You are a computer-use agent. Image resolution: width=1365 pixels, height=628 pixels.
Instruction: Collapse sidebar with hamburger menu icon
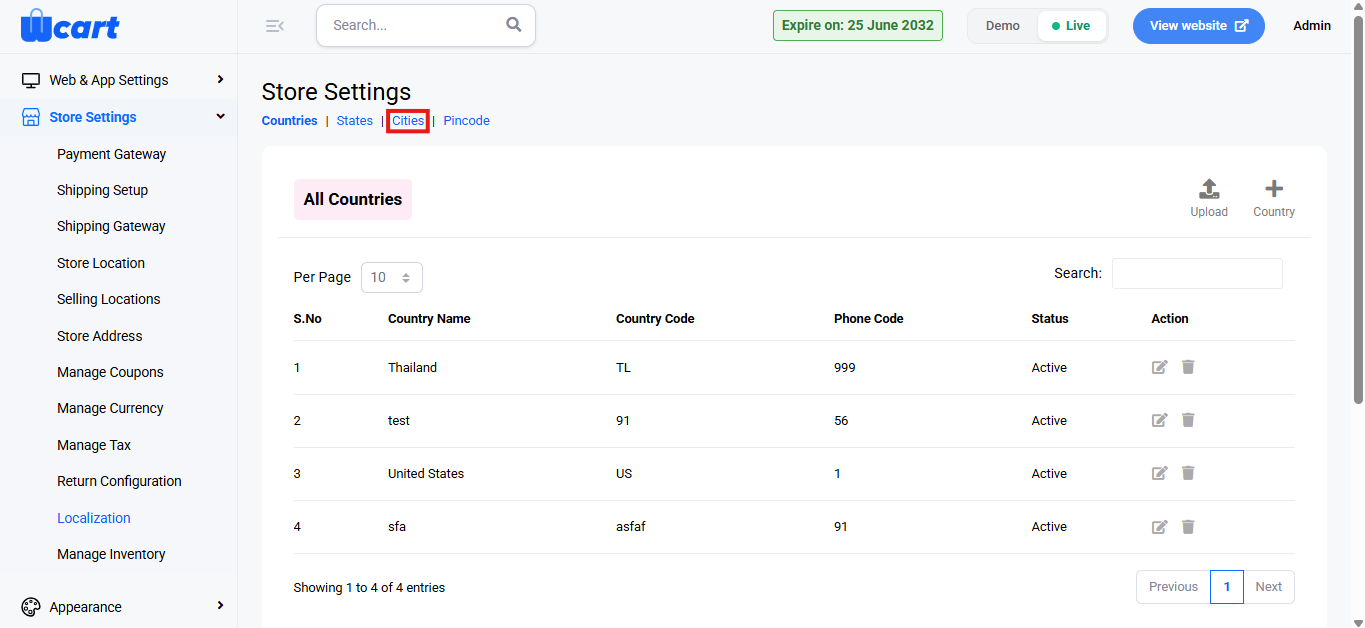coord(274,26)
